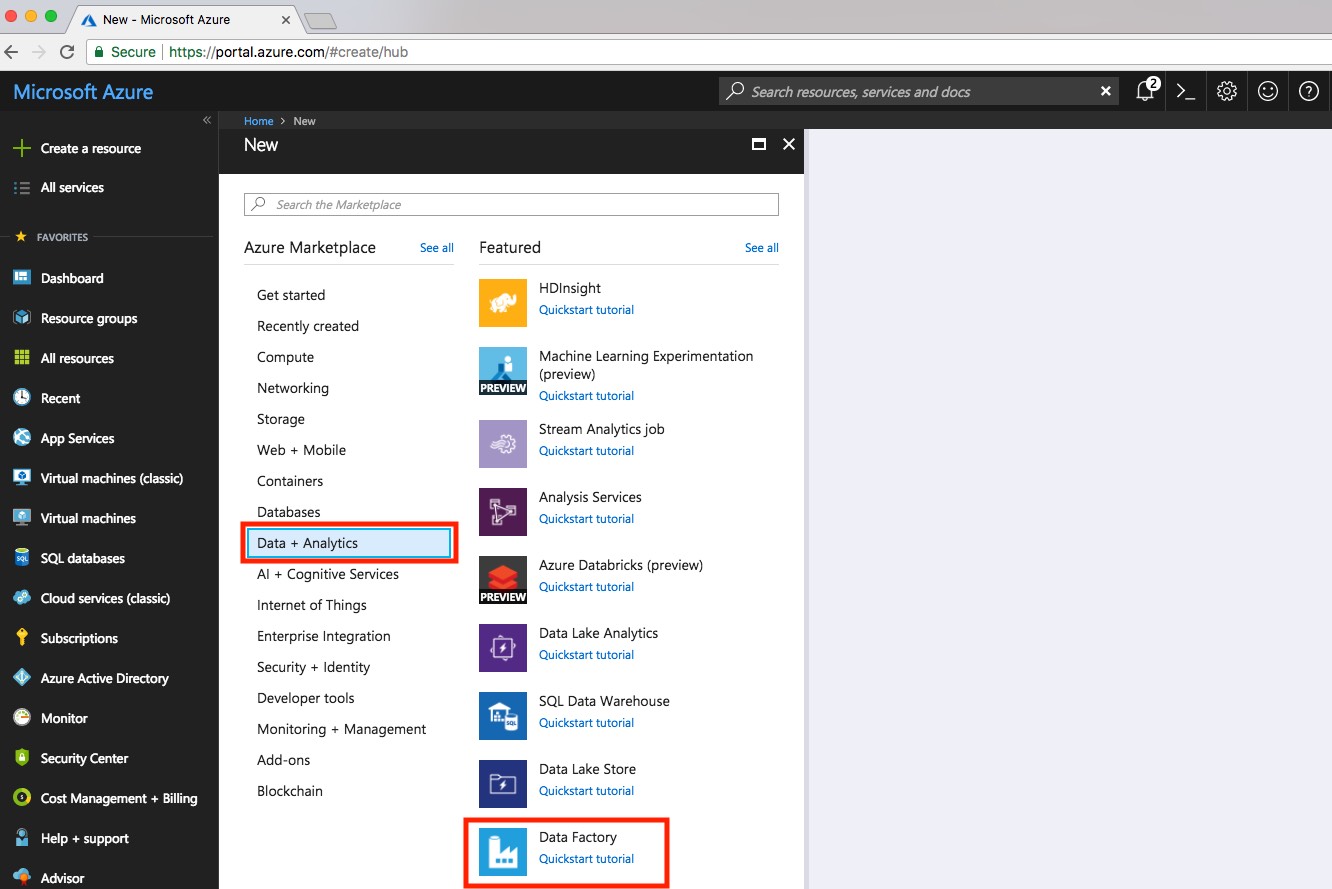This screenshot has height=889, width=1332.
Task: Click the Search the Marketplace field
Action: pos(511,204)
